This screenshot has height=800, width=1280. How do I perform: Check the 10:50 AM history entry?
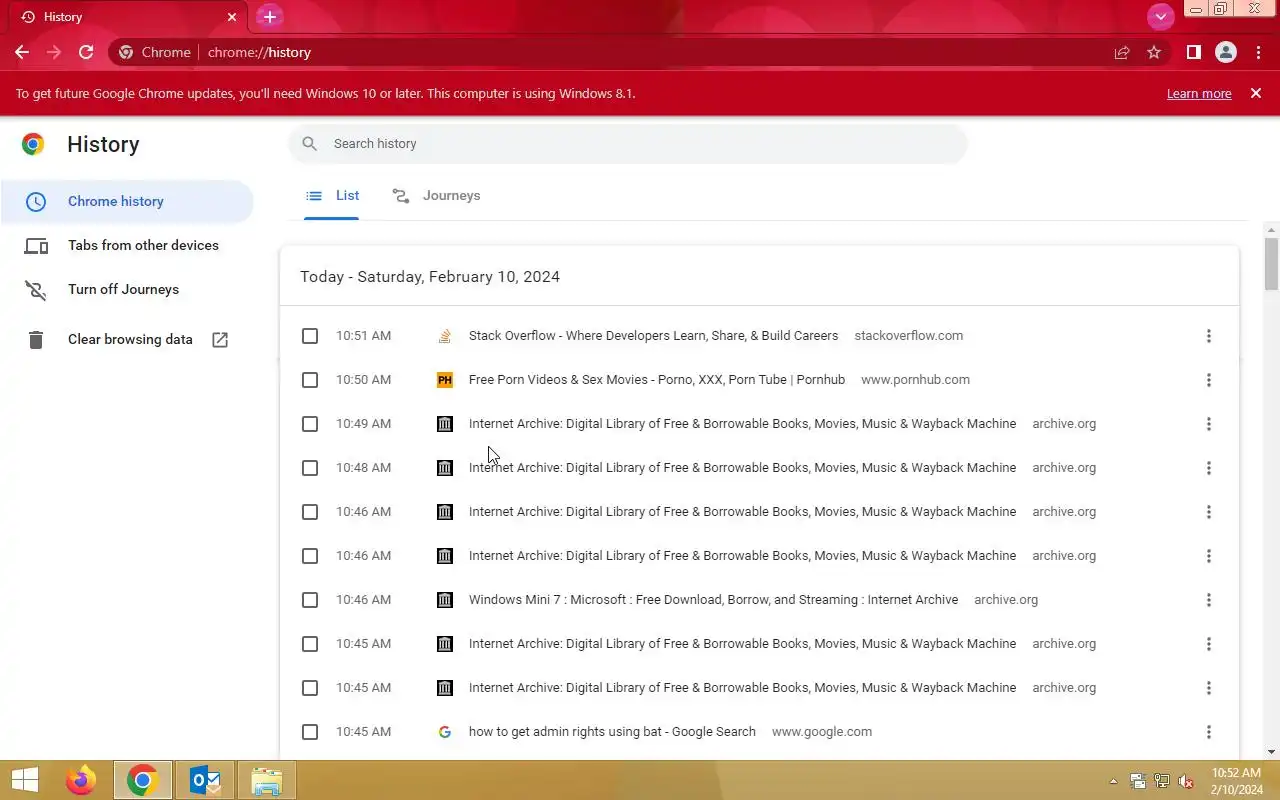pyautogui.click(x=310, y=380)
